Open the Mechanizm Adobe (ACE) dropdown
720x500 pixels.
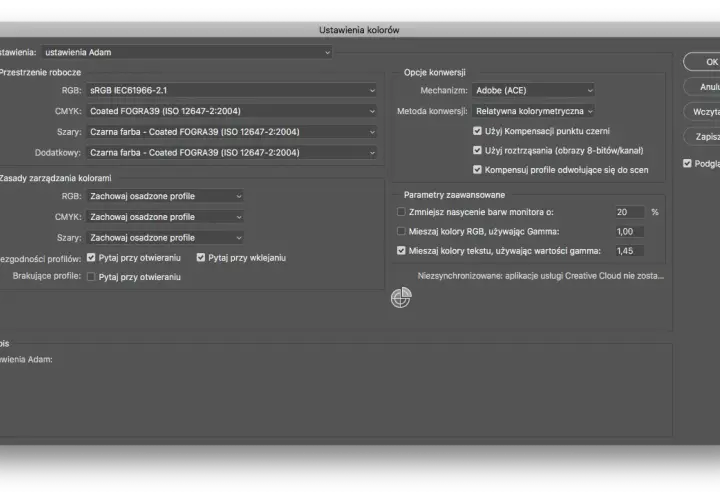click(x=534, y=90)
